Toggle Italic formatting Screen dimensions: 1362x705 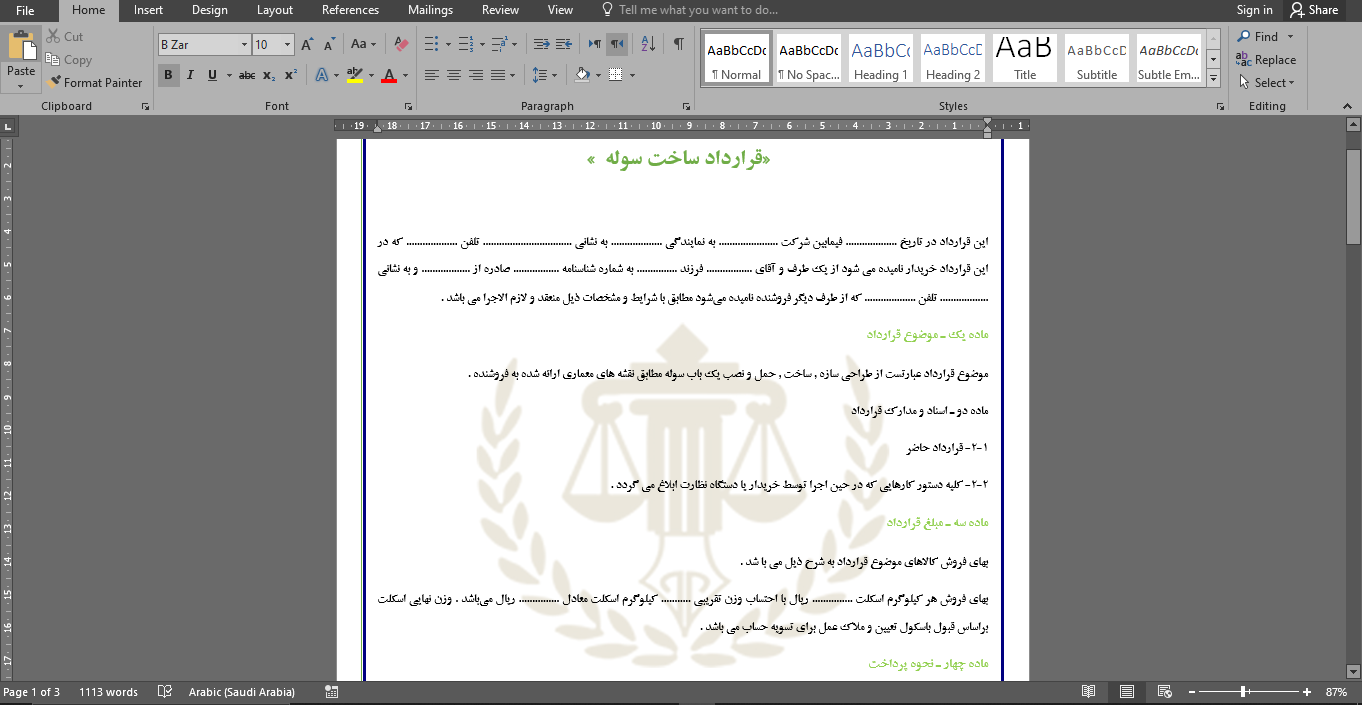(x=190, y=75)
